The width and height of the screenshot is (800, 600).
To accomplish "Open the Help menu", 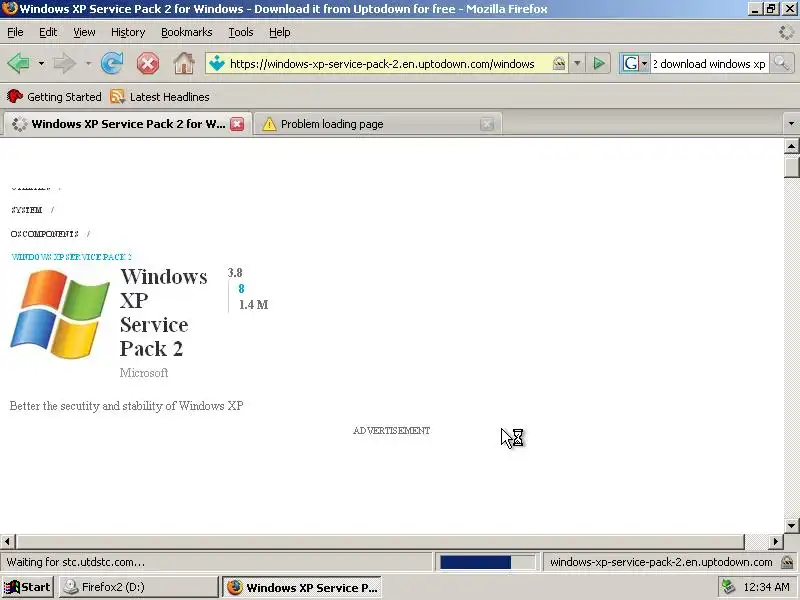I will 280,32.
